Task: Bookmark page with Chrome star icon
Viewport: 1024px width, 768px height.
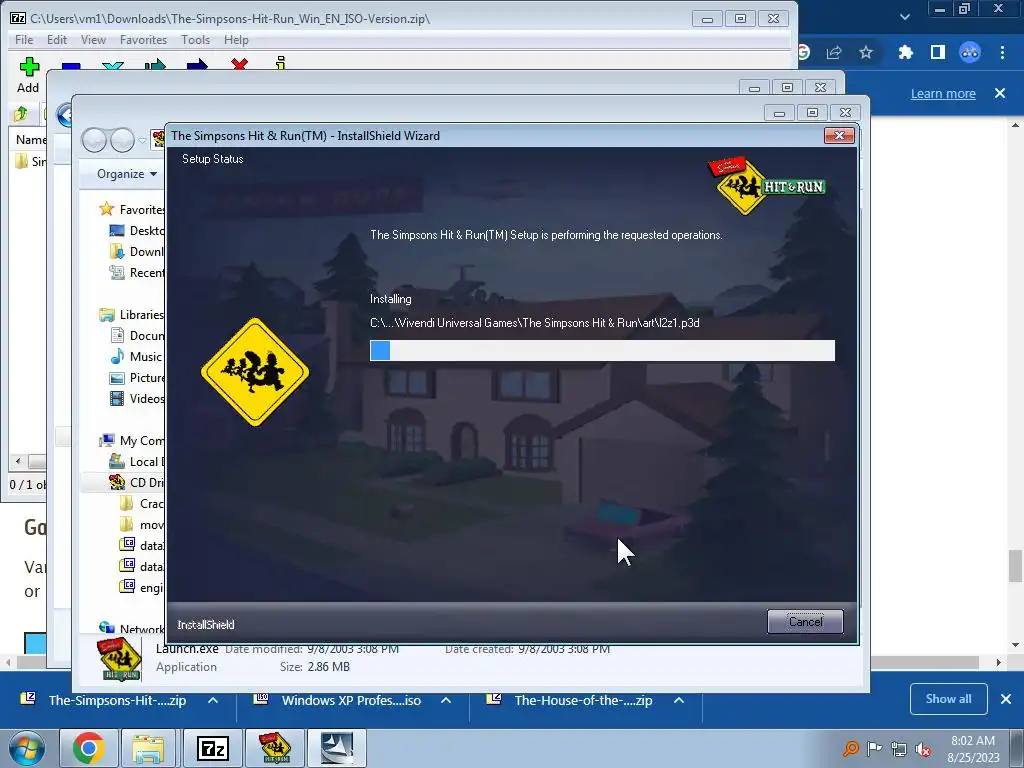Action: point(866,52)
